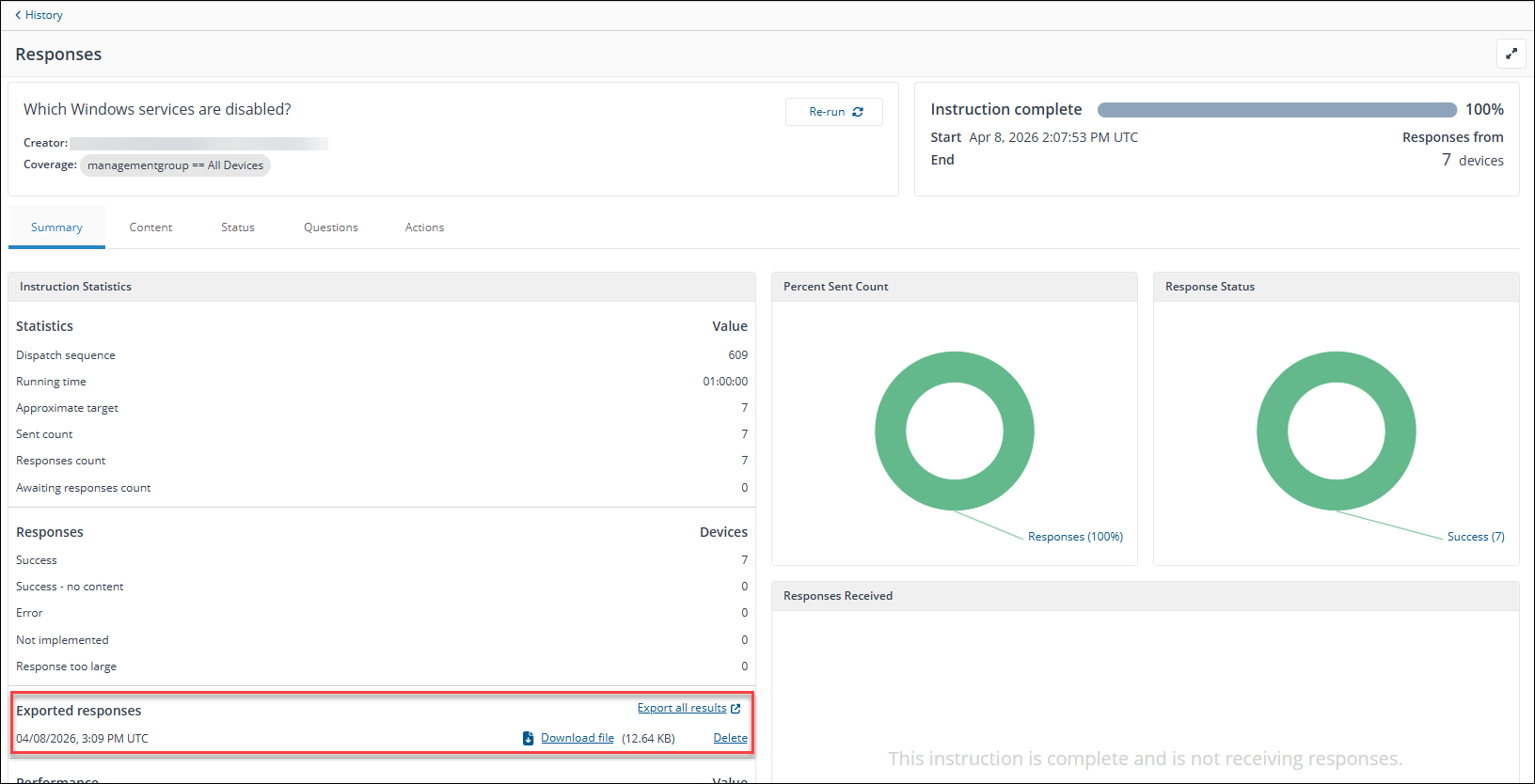Click the instruction complete progress bar
Viewport: 1535px width, 784px height.
click(x=1276, y=110)
